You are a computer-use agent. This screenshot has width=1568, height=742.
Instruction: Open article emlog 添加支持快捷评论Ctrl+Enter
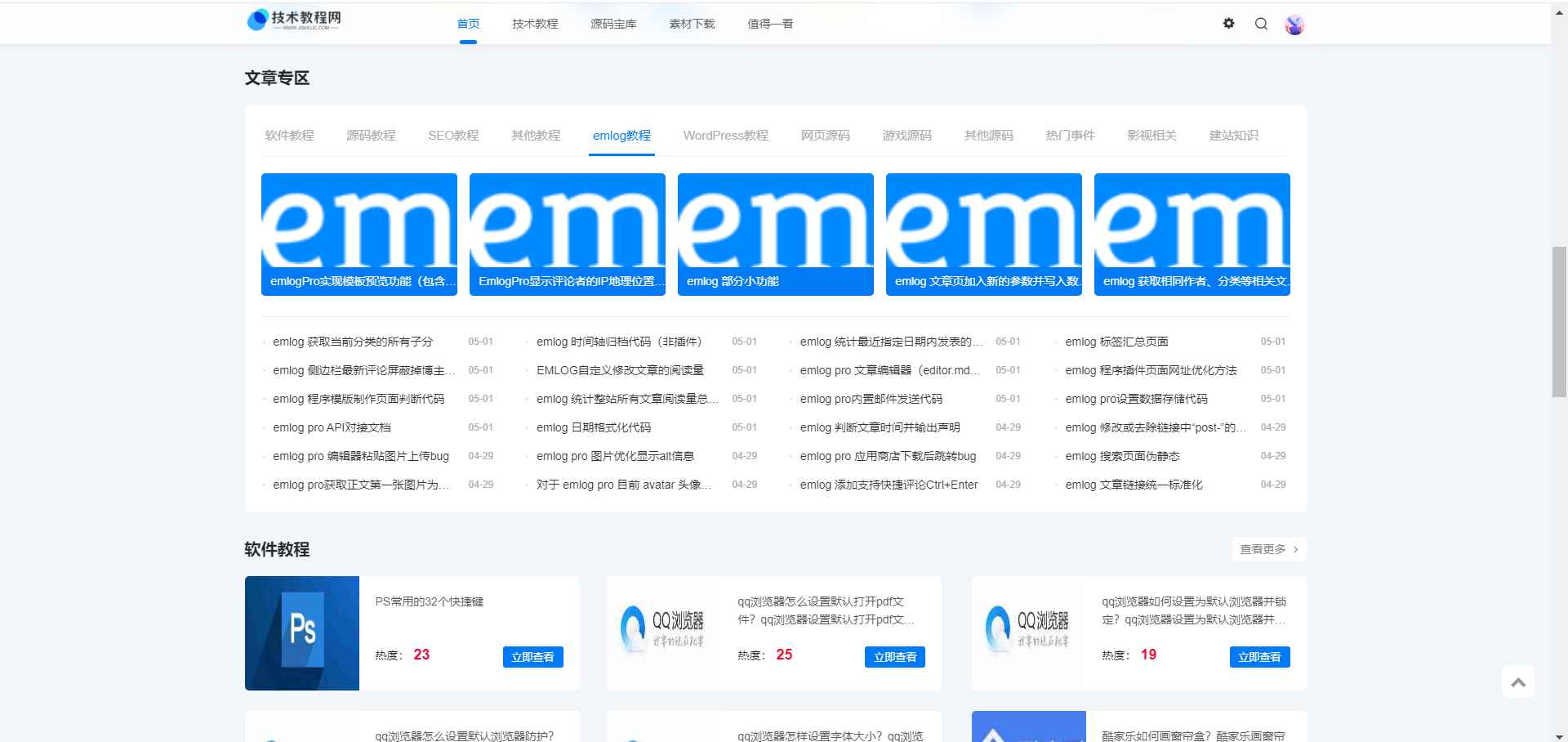point(889,485)
